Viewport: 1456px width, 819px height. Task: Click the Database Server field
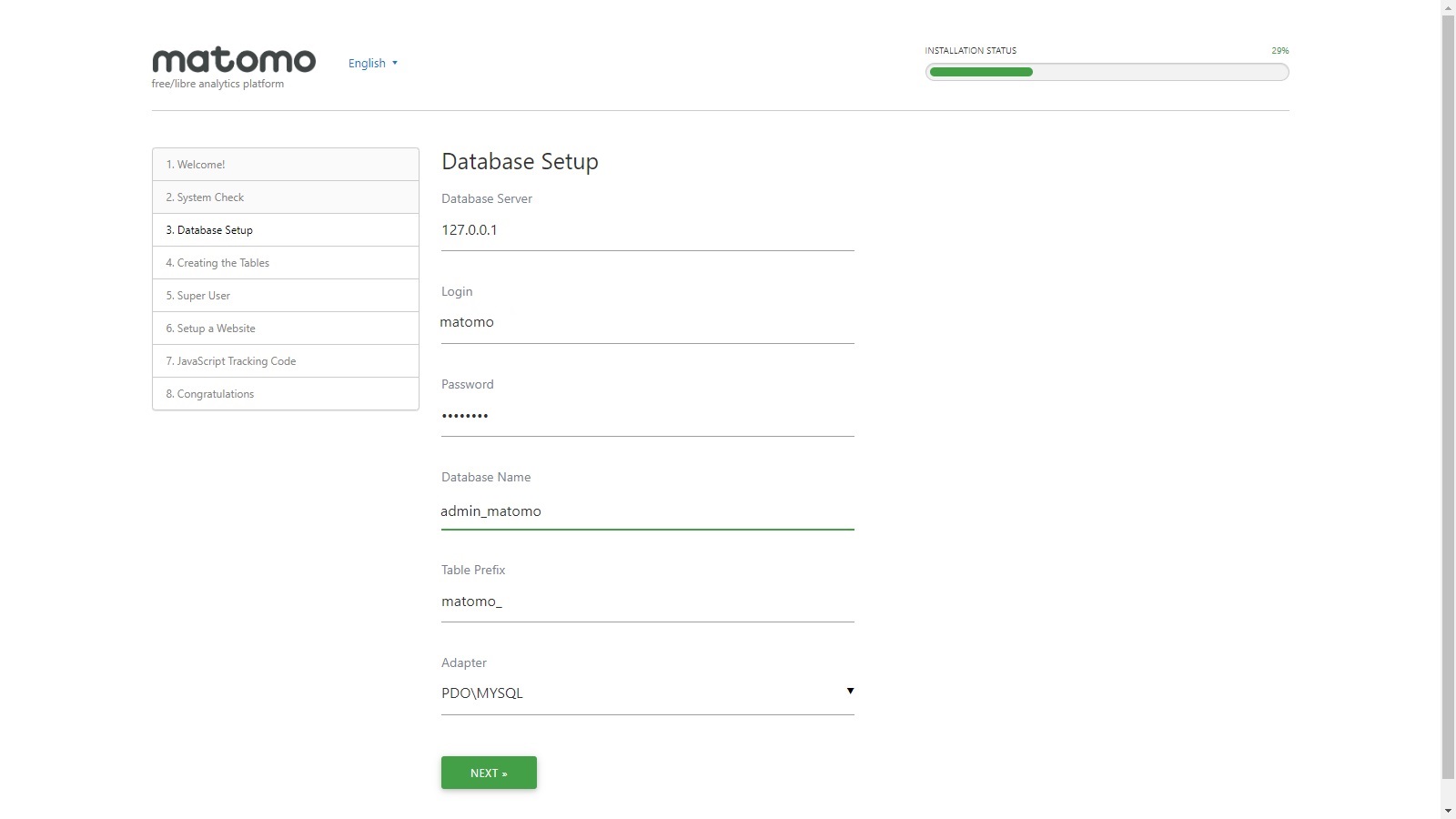[x=647, y=230]
